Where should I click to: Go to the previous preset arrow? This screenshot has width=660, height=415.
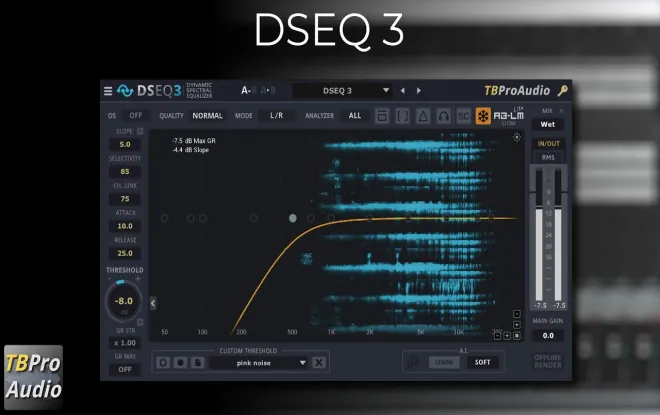coord(402,90)
